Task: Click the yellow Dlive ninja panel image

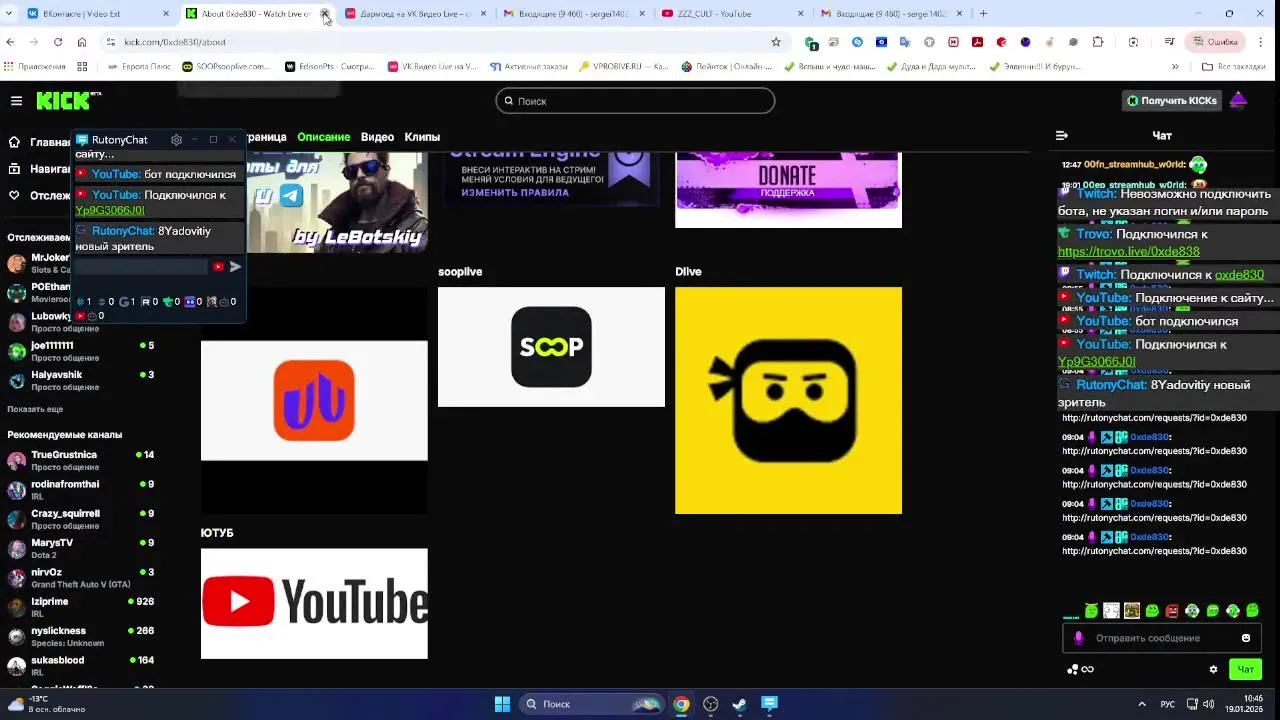Action: 788,400
